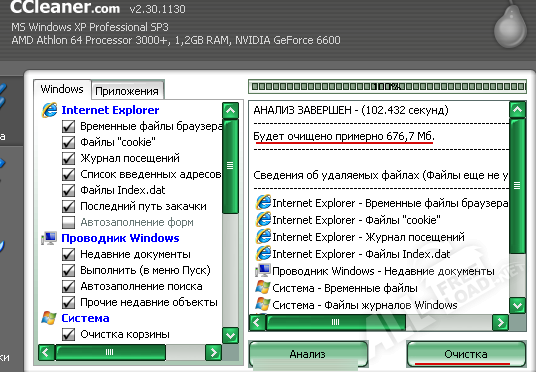Uncheck 'Временные файлы браузера' checkbox
536x372 pixels.
tap(68, 126)
